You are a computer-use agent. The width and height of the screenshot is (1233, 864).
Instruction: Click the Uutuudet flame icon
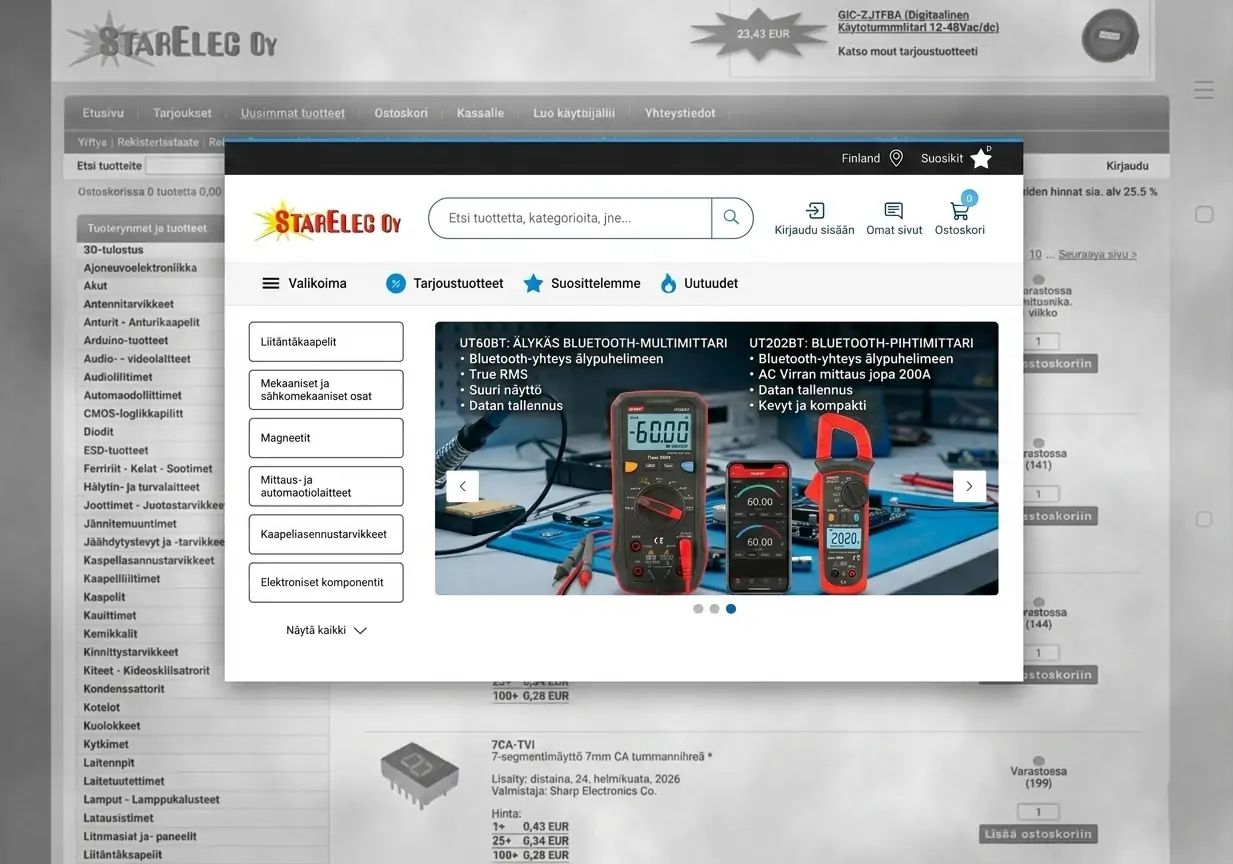(x=668, y=284)
